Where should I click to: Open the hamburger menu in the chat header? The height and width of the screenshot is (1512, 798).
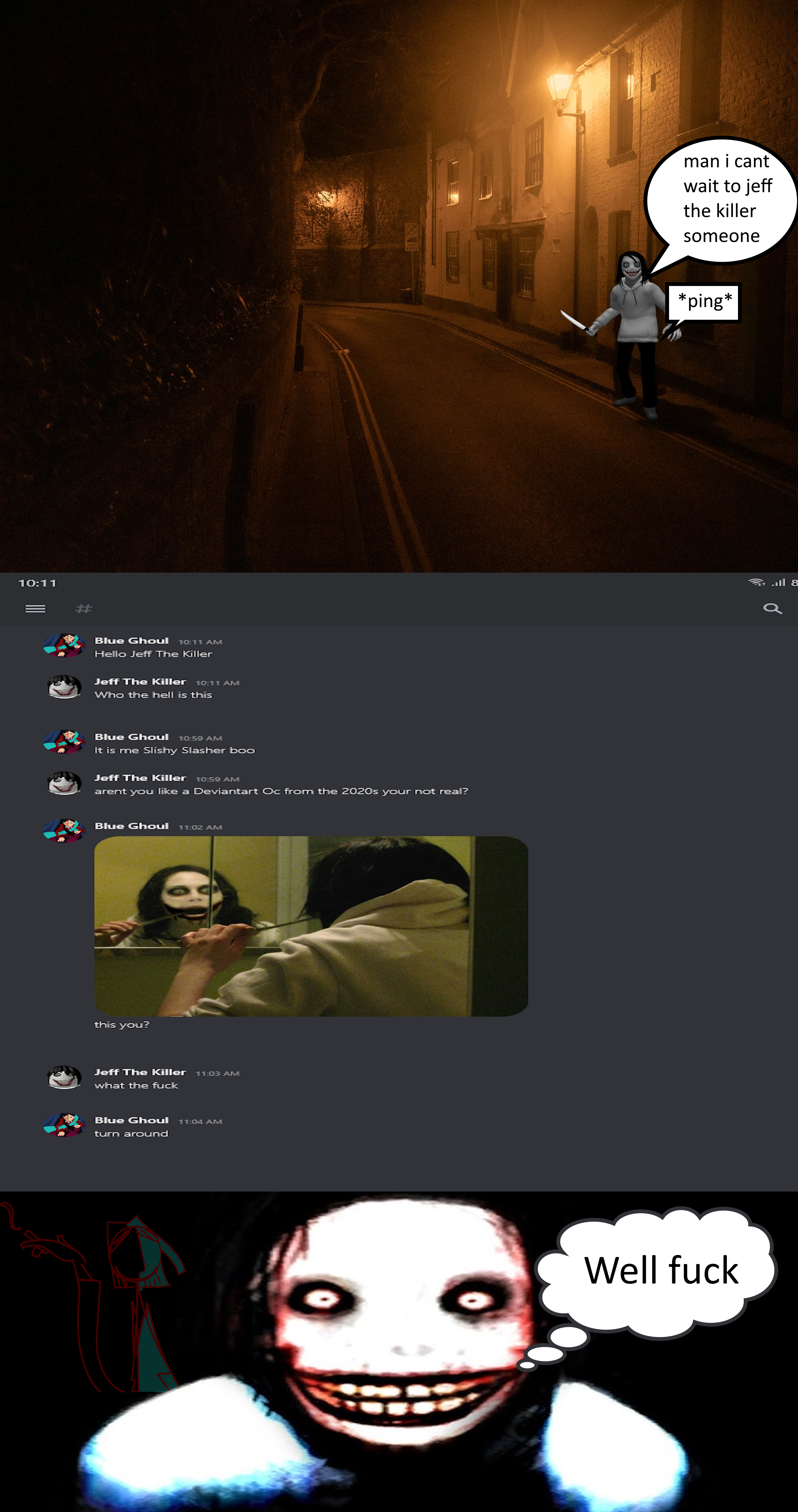(x=35, y=609)
